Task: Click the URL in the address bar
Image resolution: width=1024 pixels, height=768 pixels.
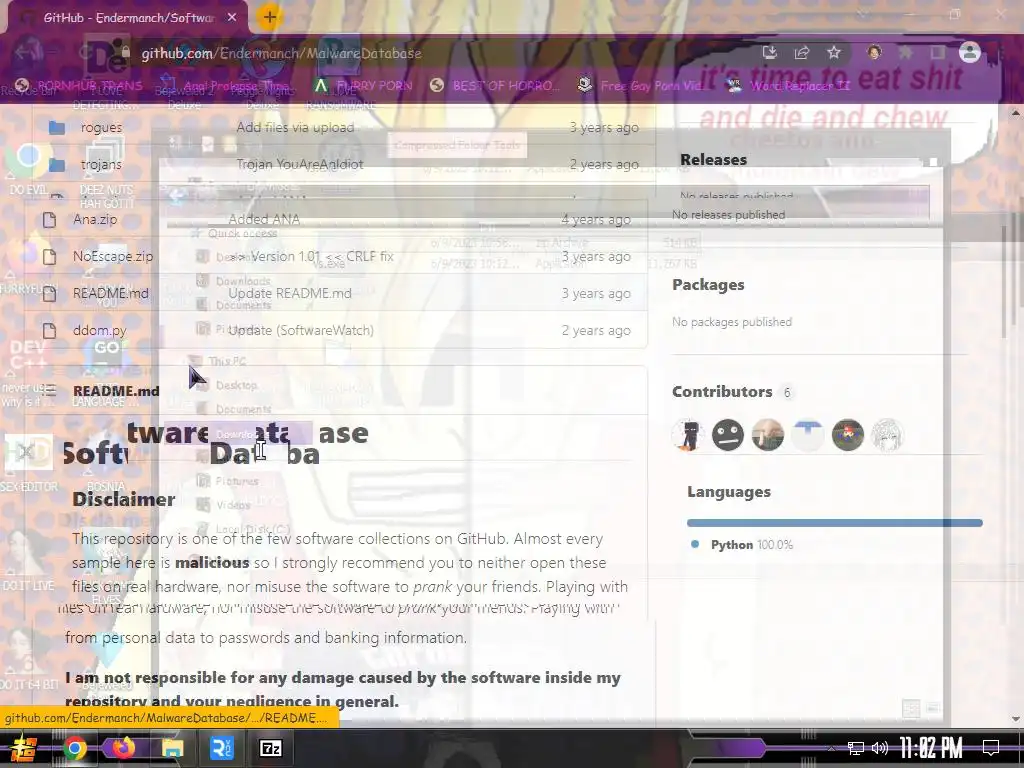Action: [x=281, y=53]
